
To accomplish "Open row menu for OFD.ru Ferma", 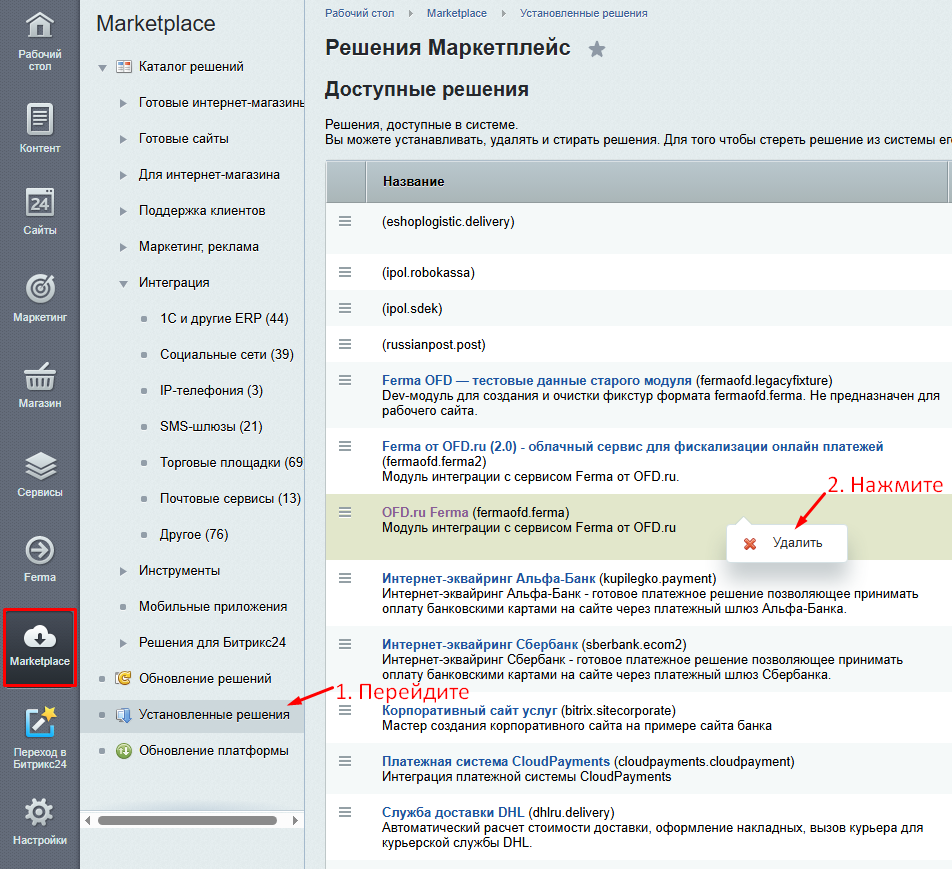I will 345,512.
